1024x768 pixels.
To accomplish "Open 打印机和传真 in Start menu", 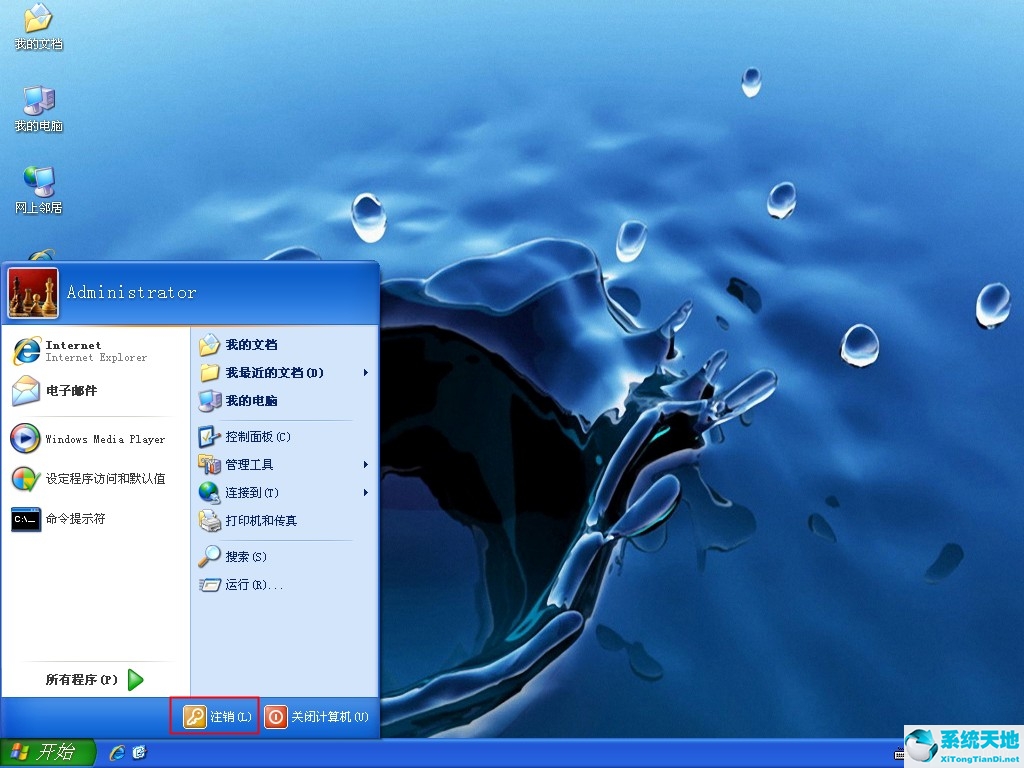I will point(285,520).
